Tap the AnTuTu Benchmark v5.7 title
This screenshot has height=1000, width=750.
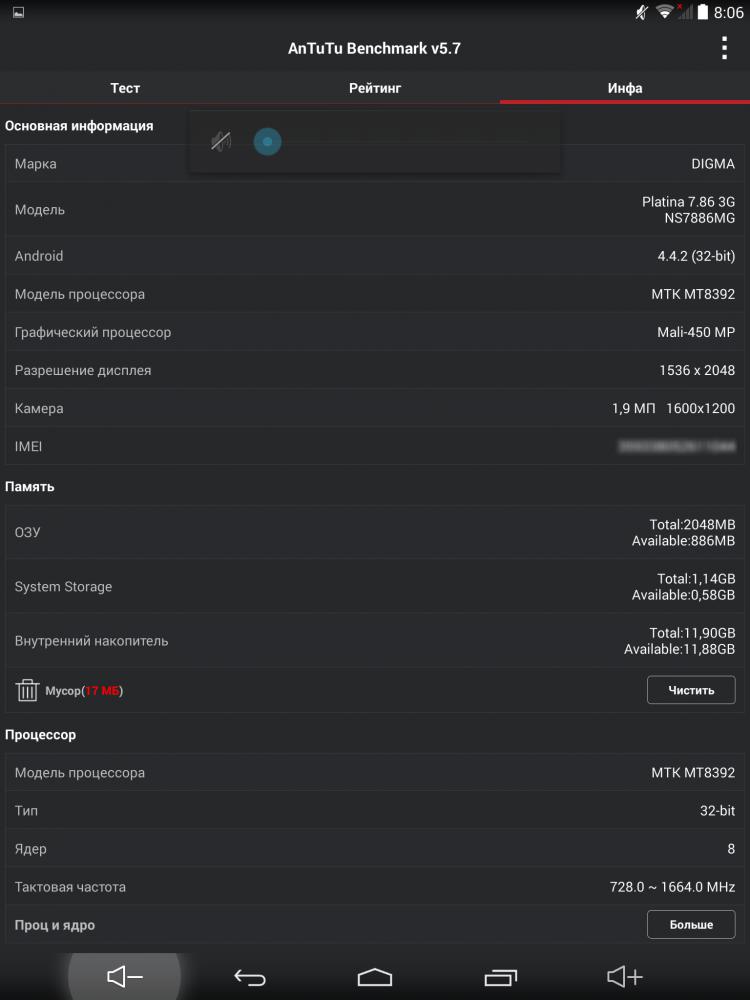[374, 48]
